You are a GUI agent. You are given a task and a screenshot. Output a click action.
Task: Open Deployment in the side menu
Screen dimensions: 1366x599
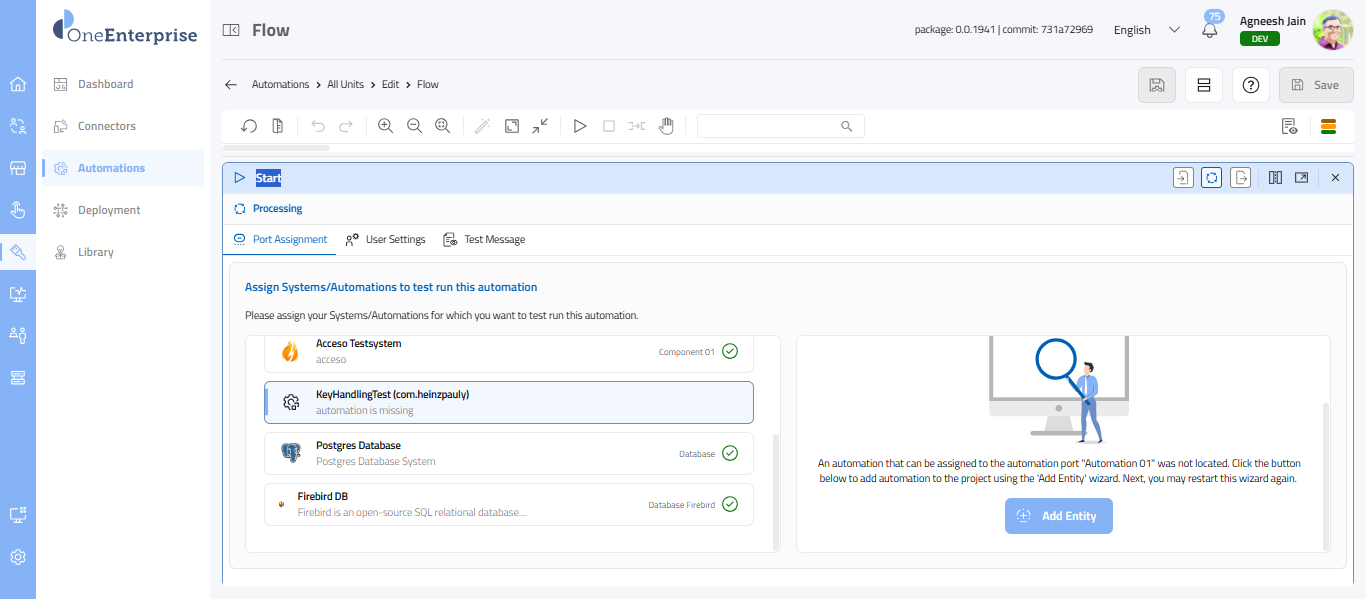coord(109,210)
